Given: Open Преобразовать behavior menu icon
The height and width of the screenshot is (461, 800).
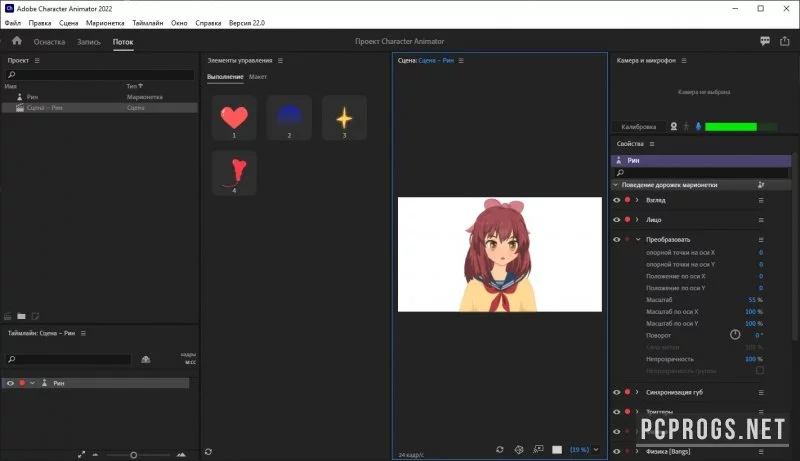Looking at the screenshot, I should coord(761,240).
